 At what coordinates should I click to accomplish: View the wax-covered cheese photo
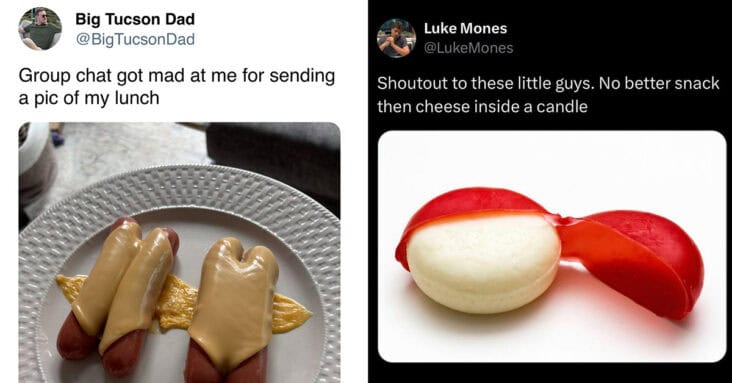point(552,246)
